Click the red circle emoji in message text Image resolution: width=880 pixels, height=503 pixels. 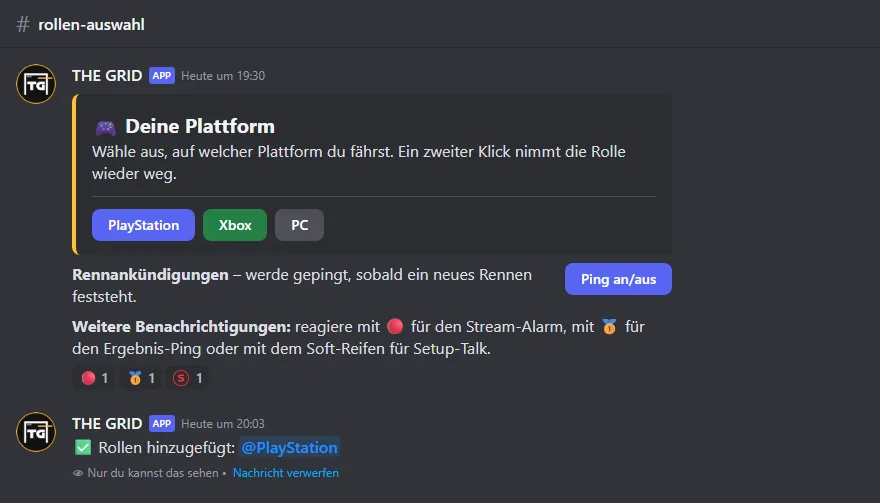[x=395, y=326]
